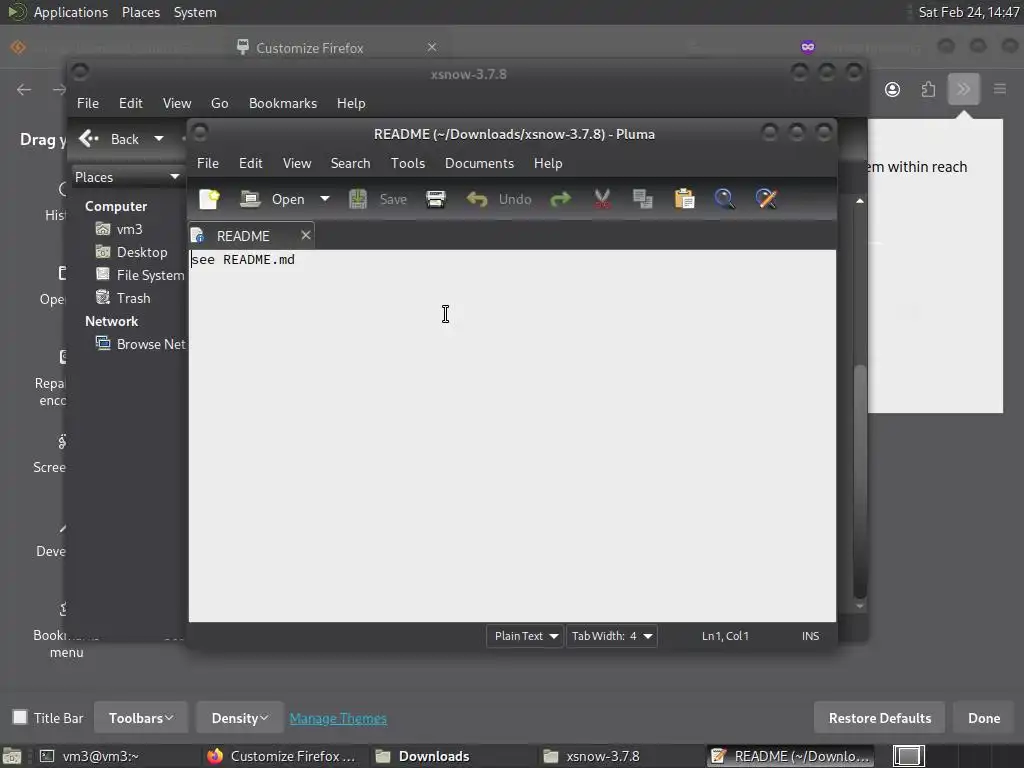The height and width of the screenshot is (768, 1024).
Task: Go Back in xsnow-3.7.8 file manager
Action: tap(109, 138)
